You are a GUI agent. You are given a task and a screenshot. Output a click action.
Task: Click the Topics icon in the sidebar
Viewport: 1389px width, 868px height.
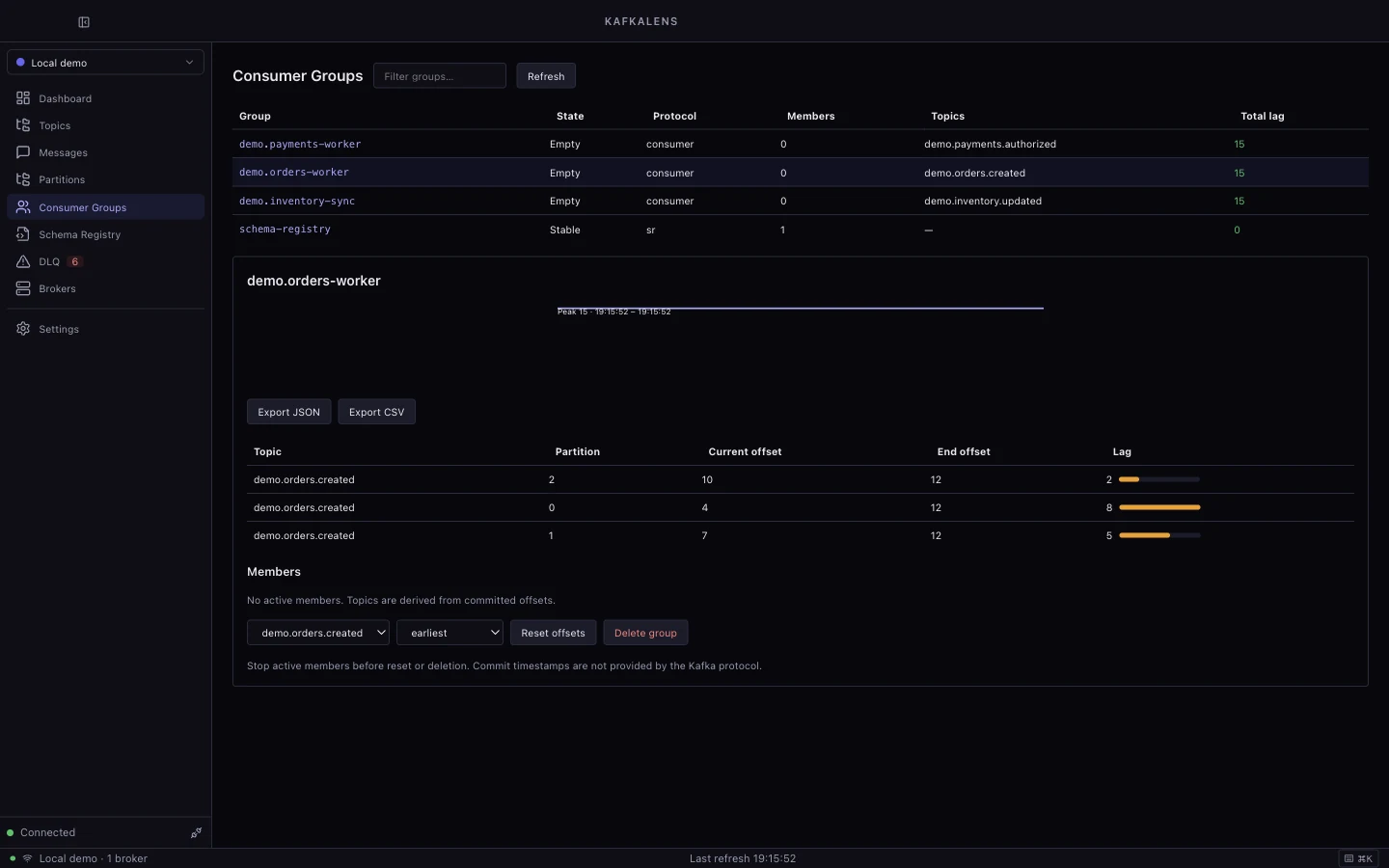pyautogui.click(x=23, y=125)
